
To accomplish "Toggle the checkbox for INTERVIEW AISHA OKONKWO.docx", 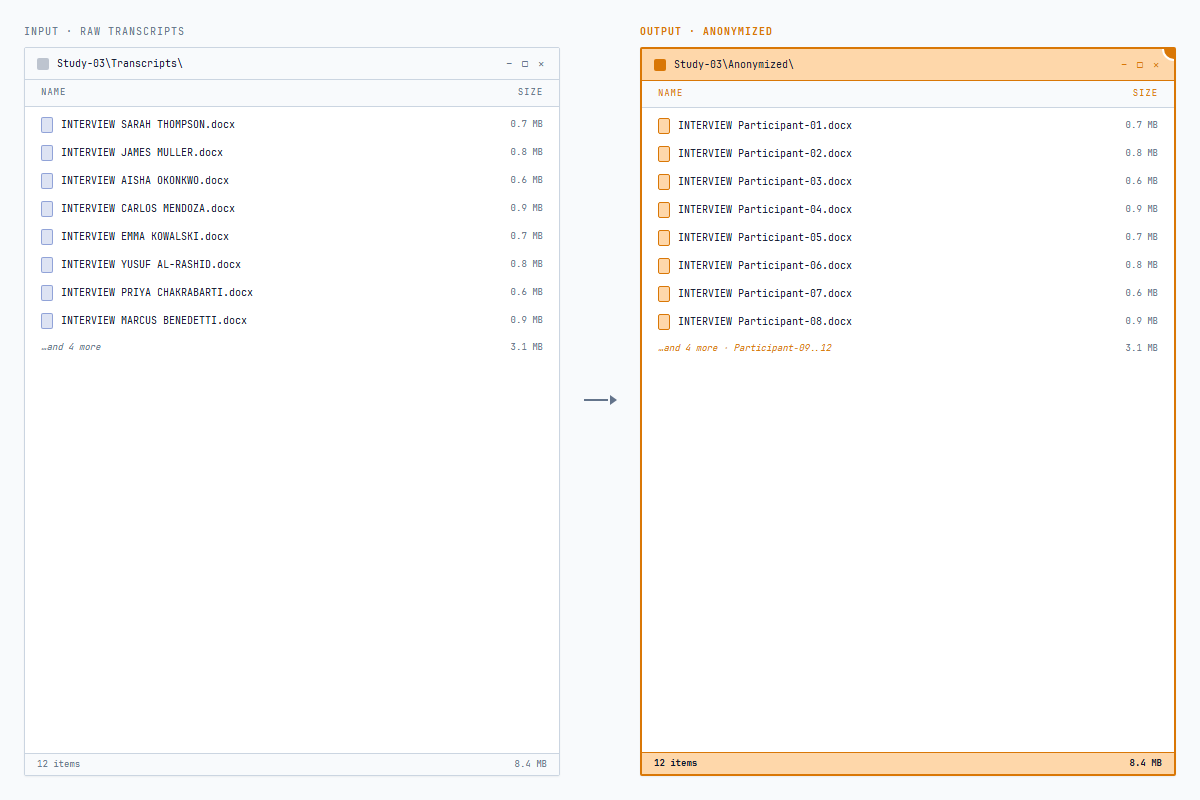I will 46,180.
